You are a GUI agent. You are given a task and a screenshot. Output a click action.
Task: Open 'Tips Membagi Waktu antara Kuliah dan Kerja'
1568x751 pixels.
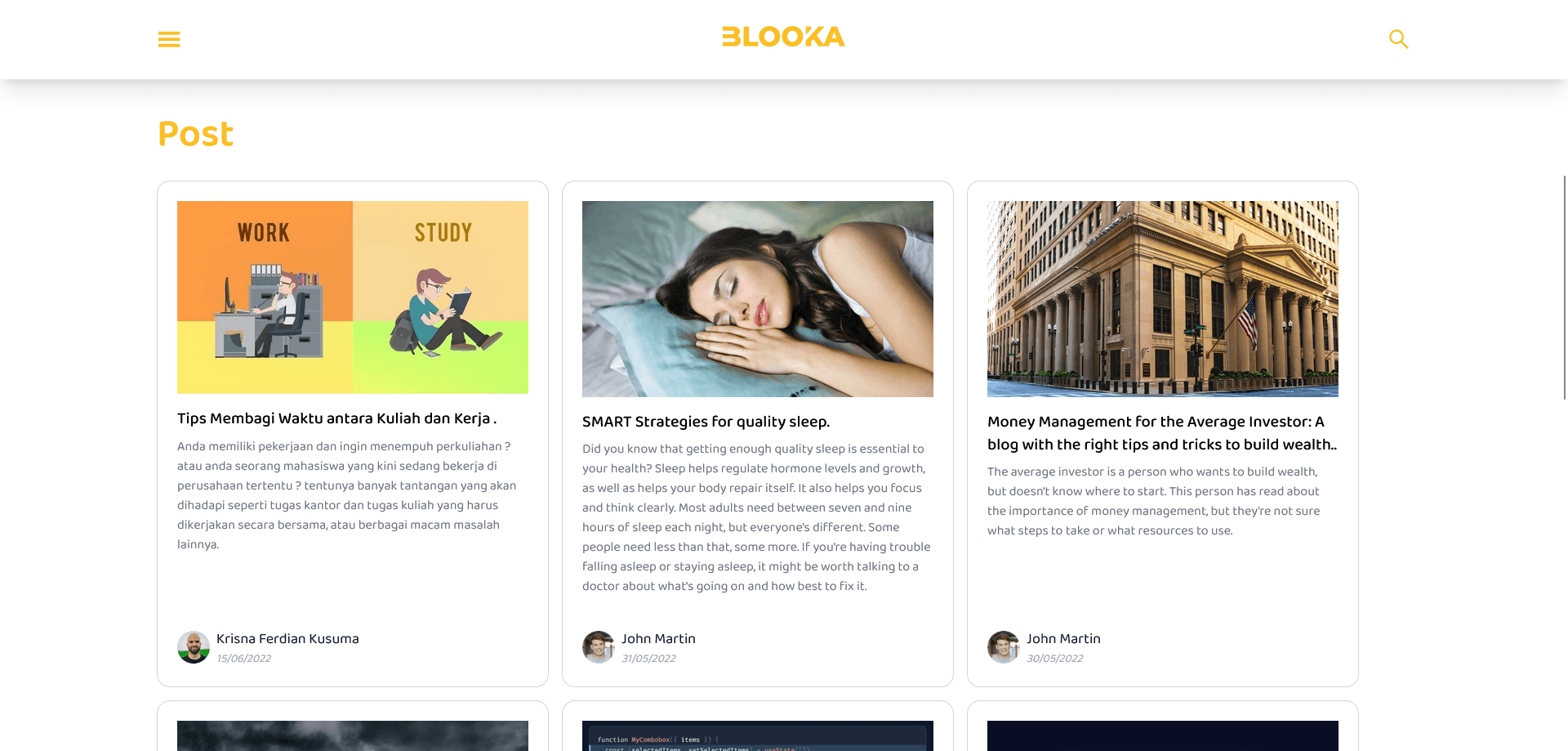336,418
